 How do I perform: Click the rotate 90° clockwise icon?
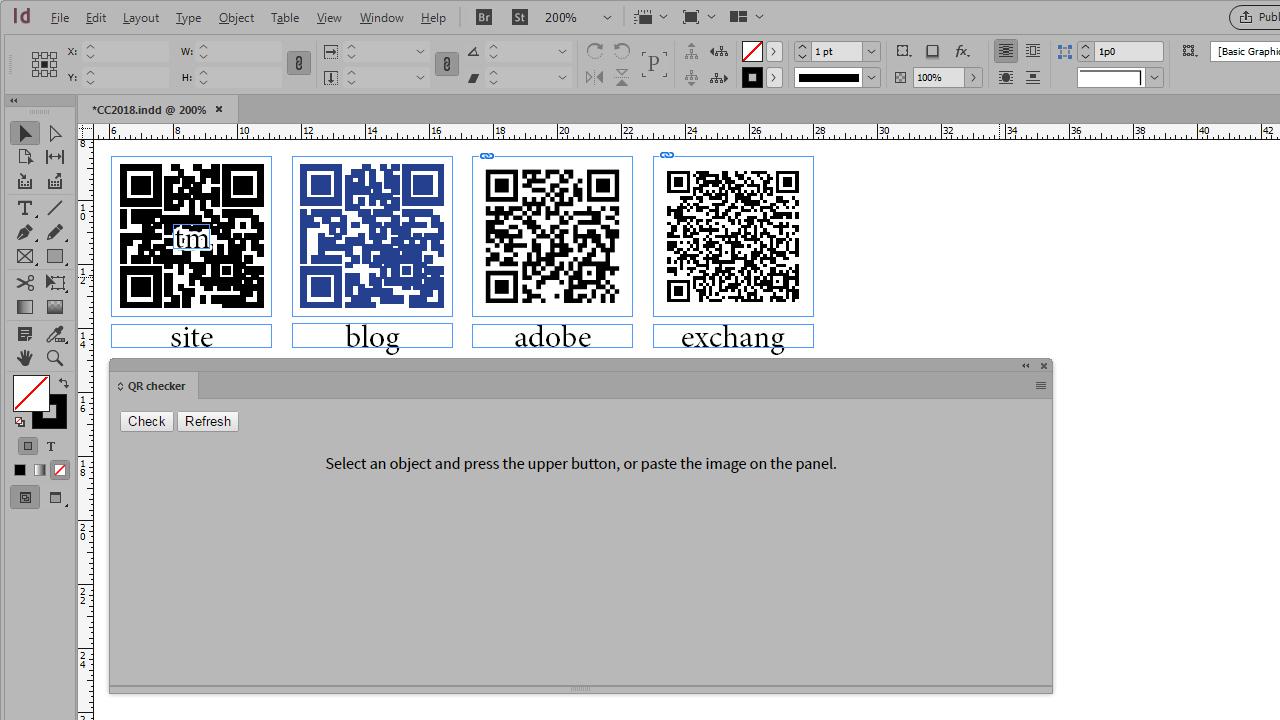(x=595, y=51)
